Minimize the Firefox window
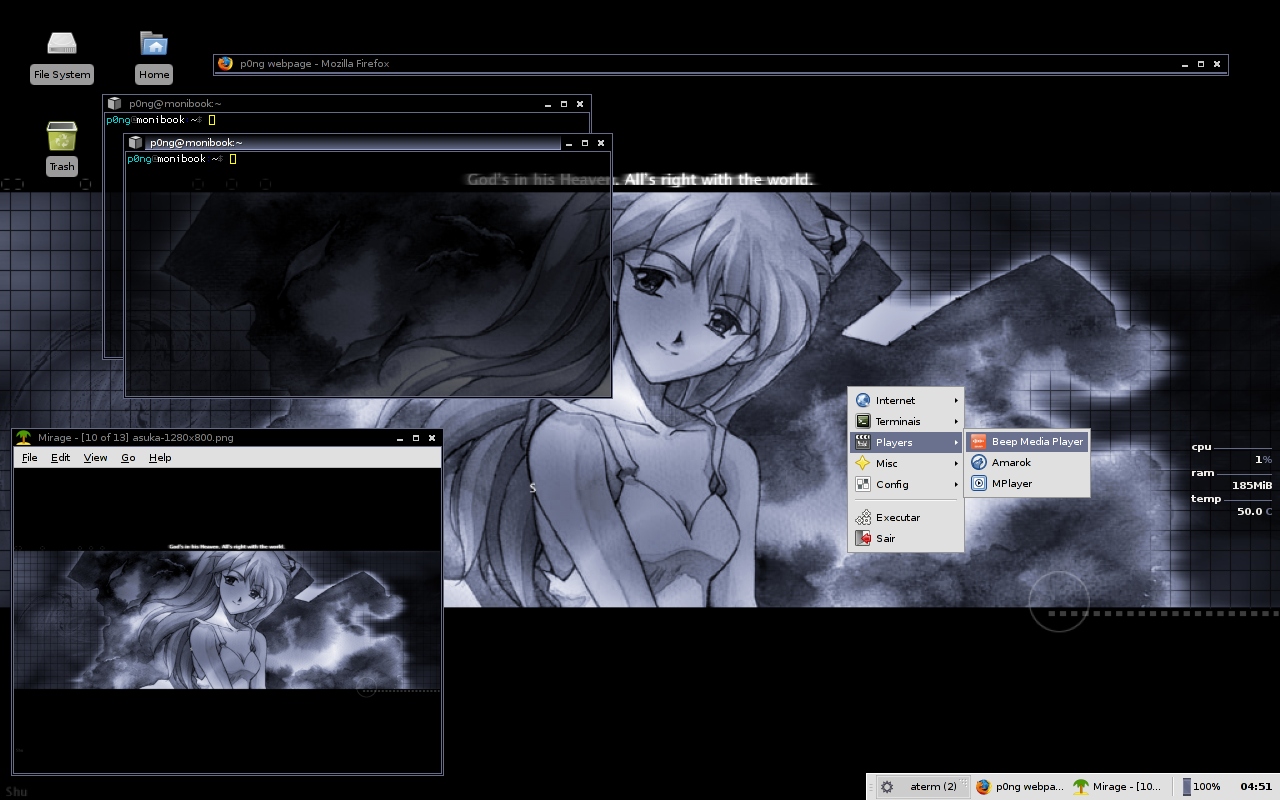 tap(1185, 64)
